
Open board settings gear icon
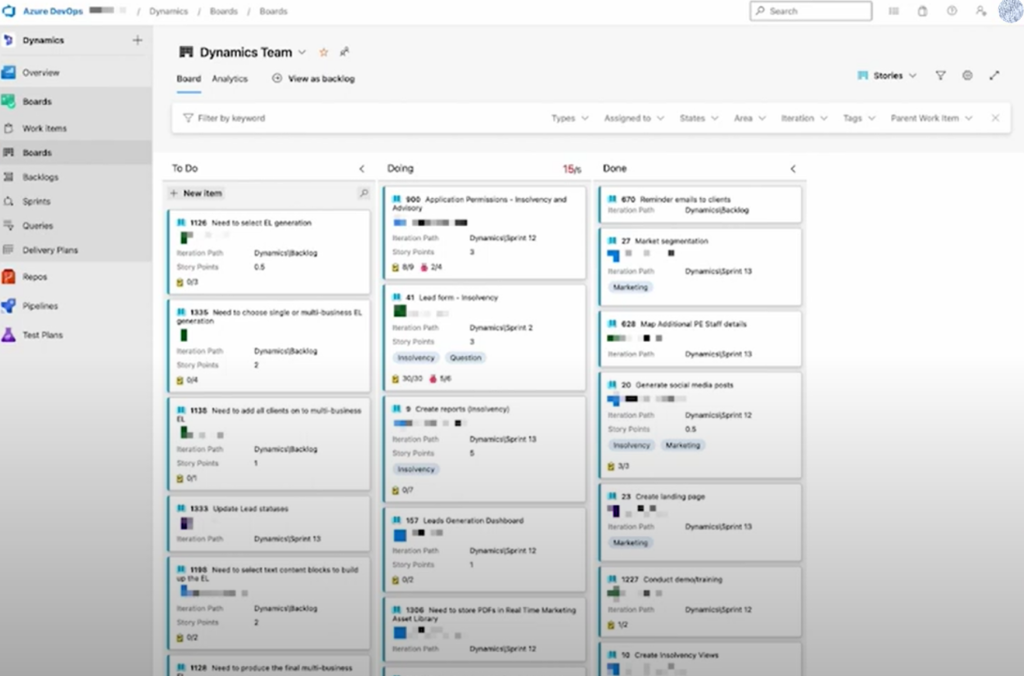point(967,75)
